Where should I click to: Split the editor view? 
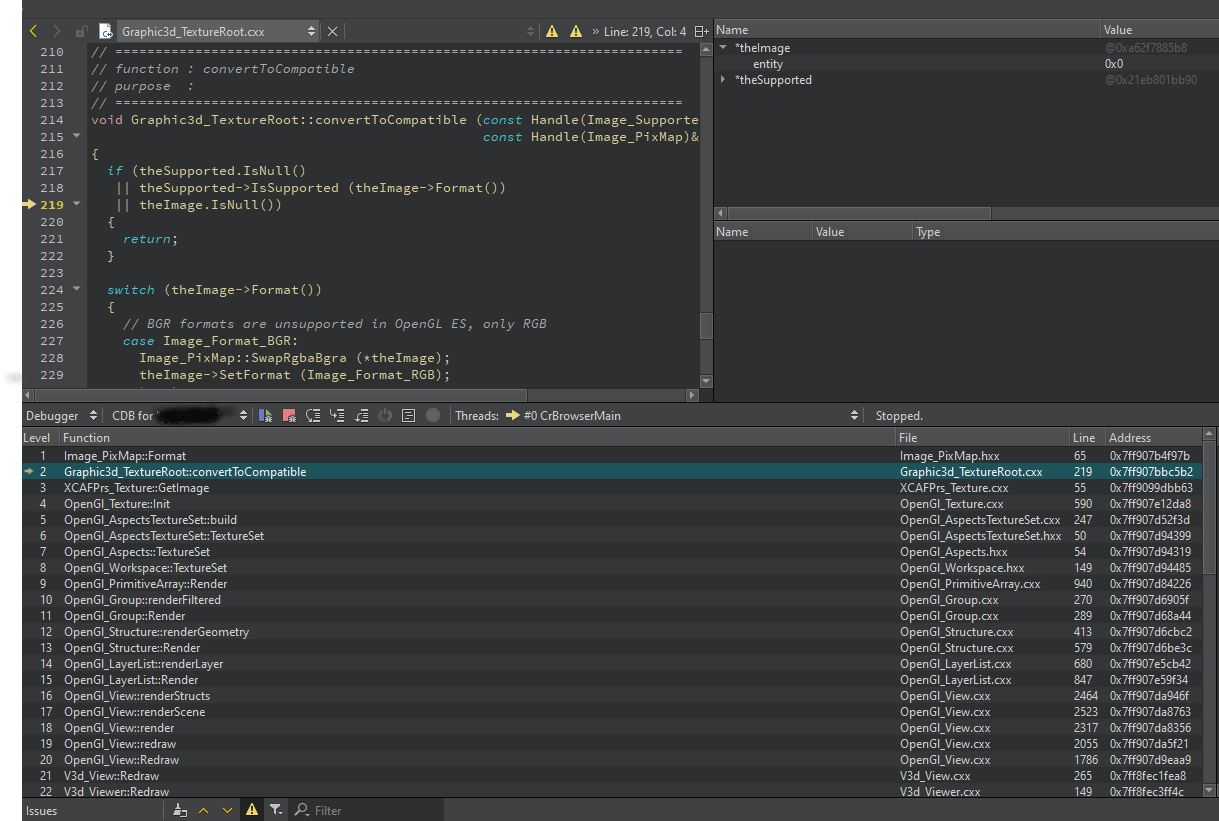coord(701,32)
